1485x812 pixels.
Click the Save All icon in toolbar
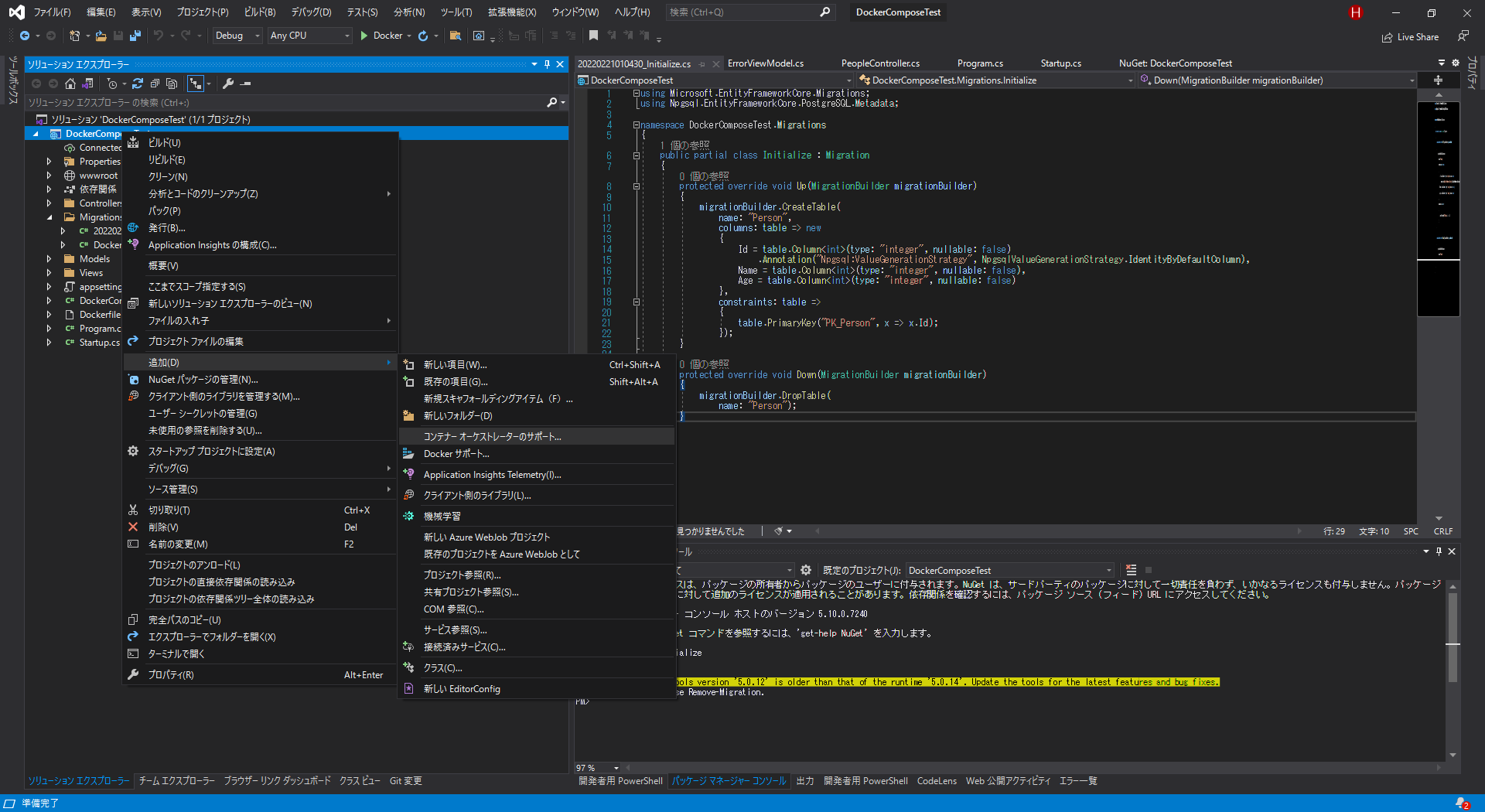(x=134, y=36)
